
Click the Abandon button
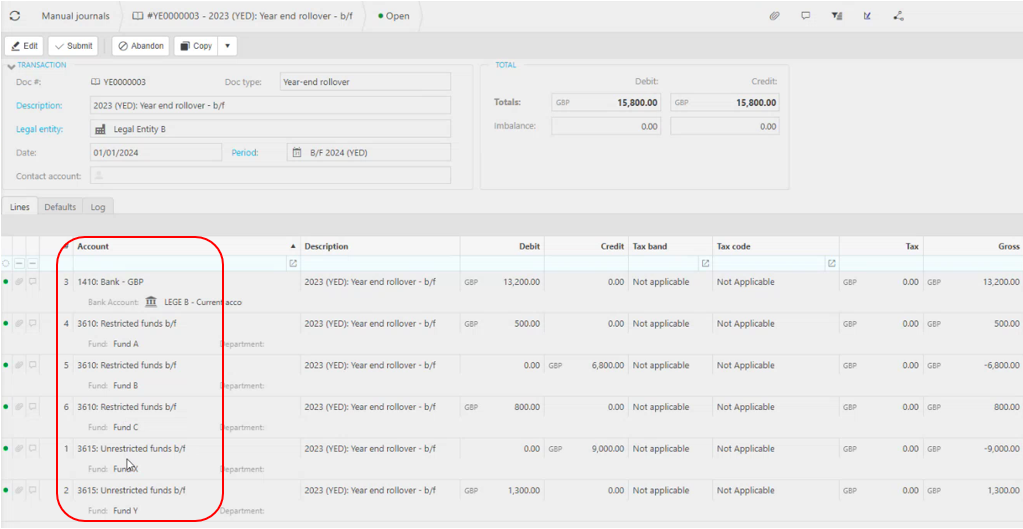point(141,46)
